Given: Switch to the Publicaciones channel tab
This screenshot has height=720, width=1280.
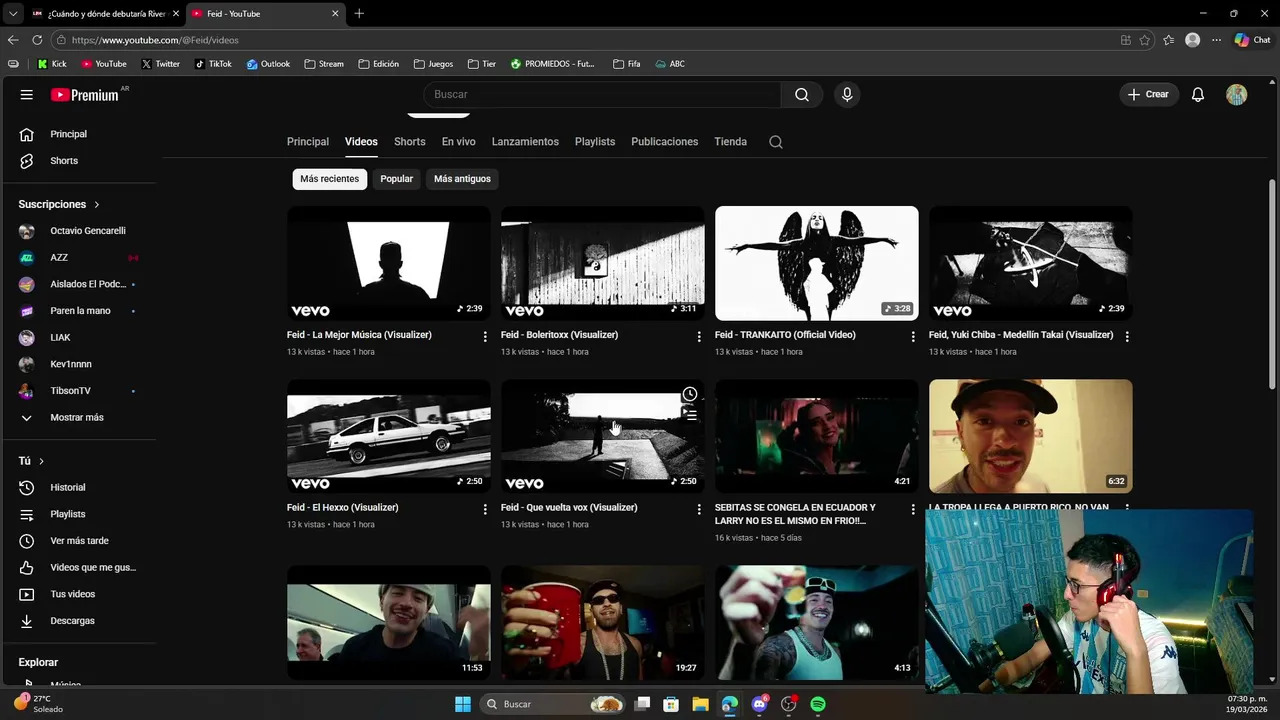Looking at the screenshot, I should pyautogui.click(x=665, y=142).
